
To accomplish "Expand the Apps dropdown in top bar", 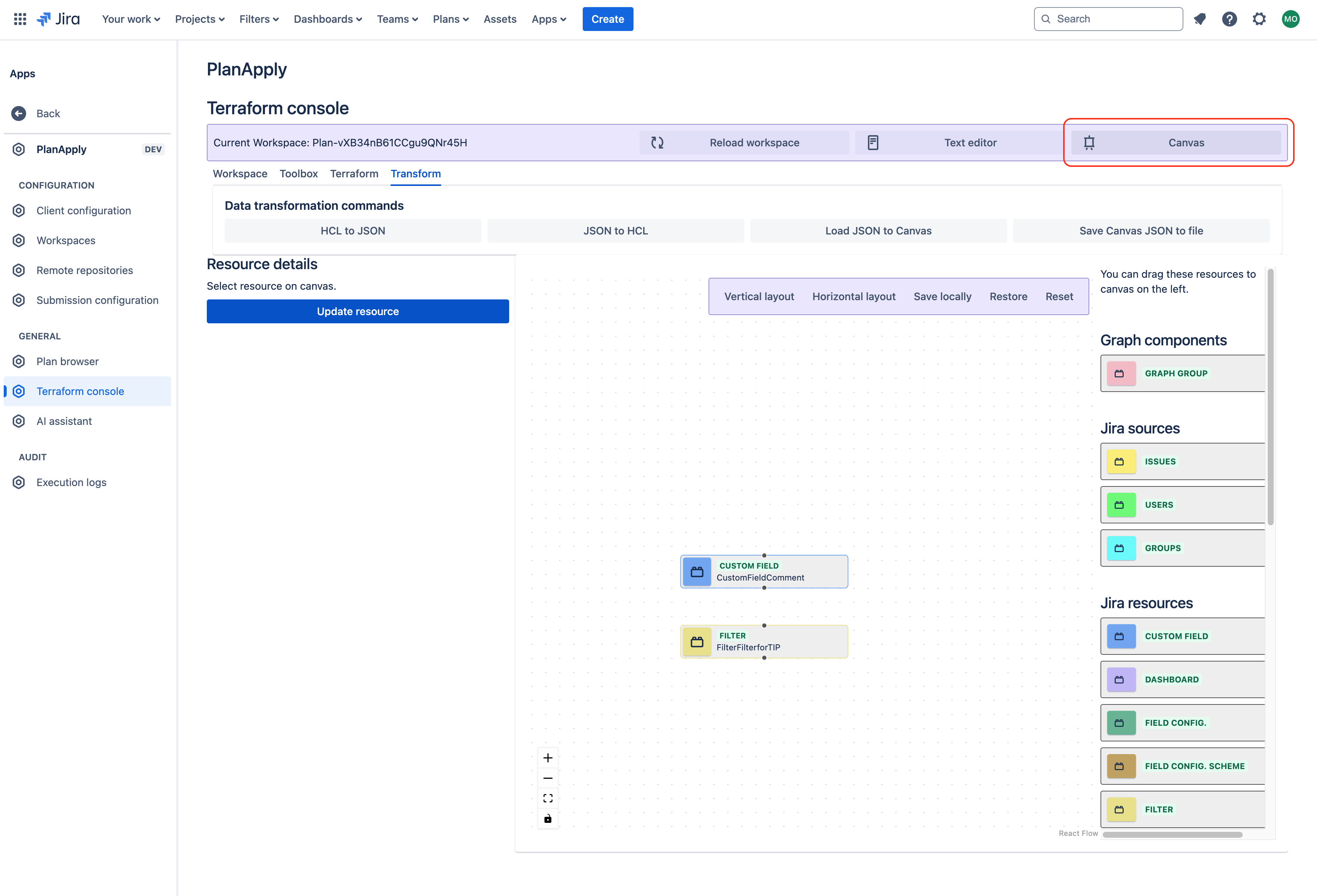I will tap(548, 19).
